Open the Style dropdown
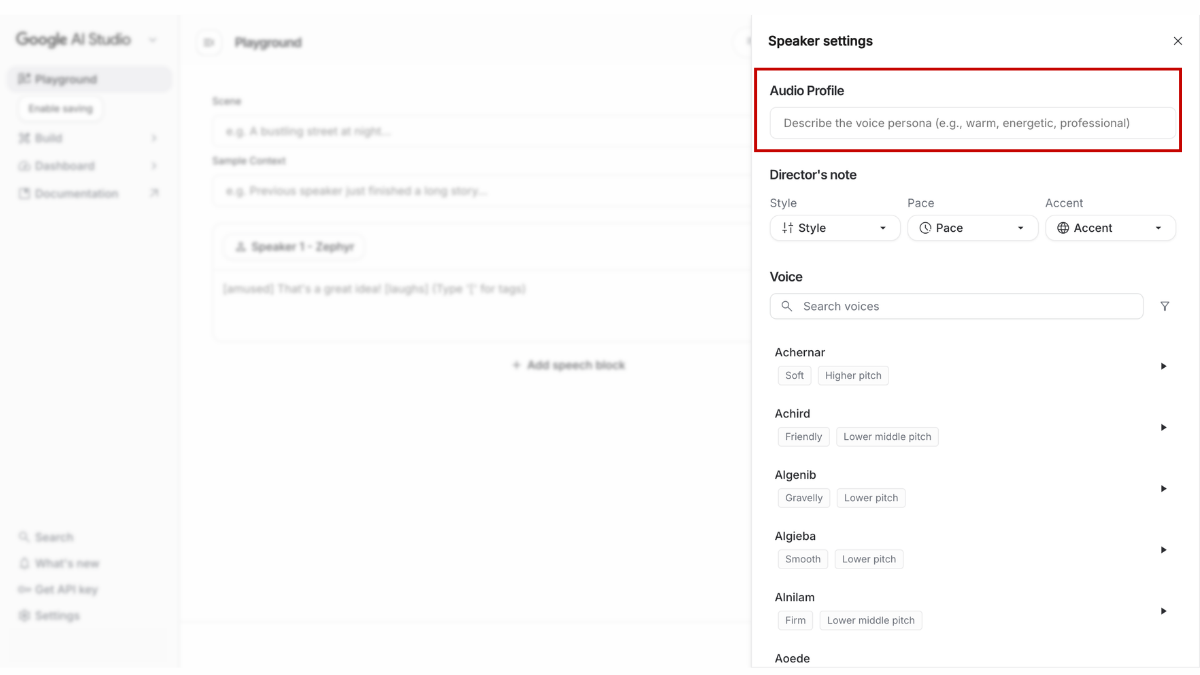 [x=834, y=228]
